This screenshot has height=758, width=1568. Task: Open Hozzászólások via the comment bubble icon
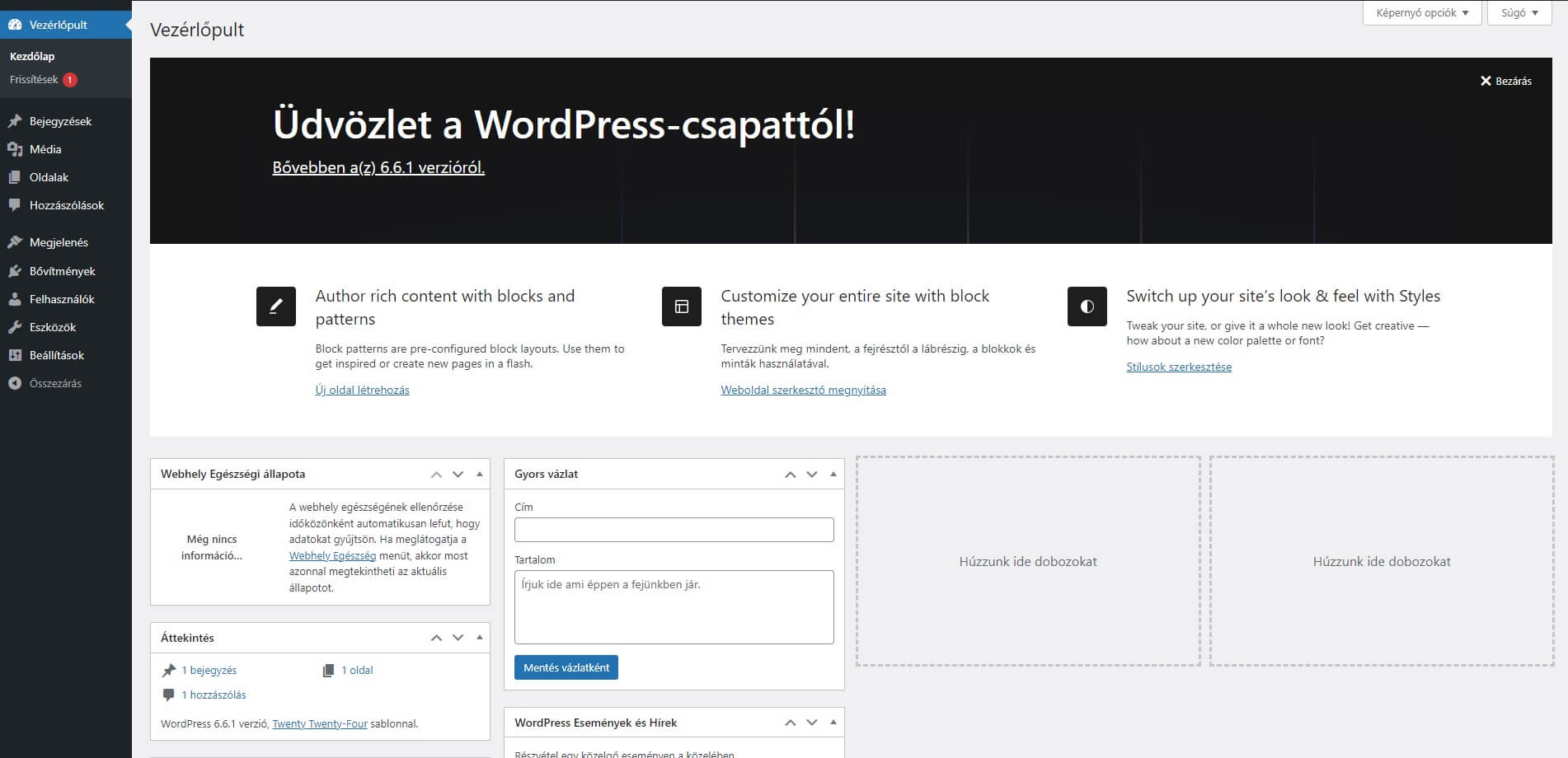[15, 205]
